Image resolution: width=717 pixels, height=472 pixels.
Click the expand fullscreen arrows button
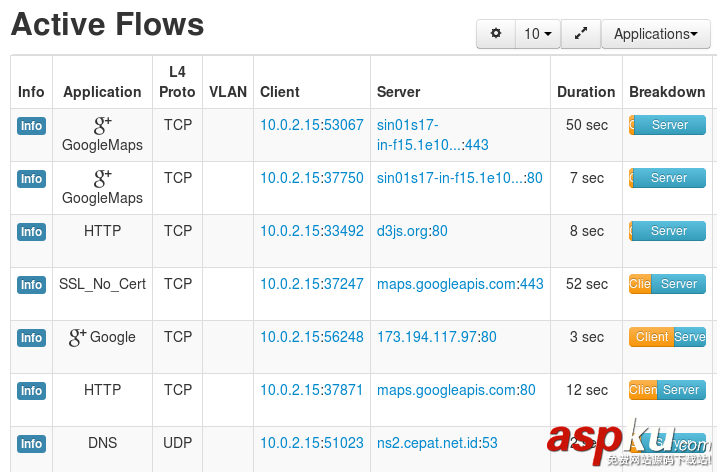pyautogui.click(x=581, y=34)
